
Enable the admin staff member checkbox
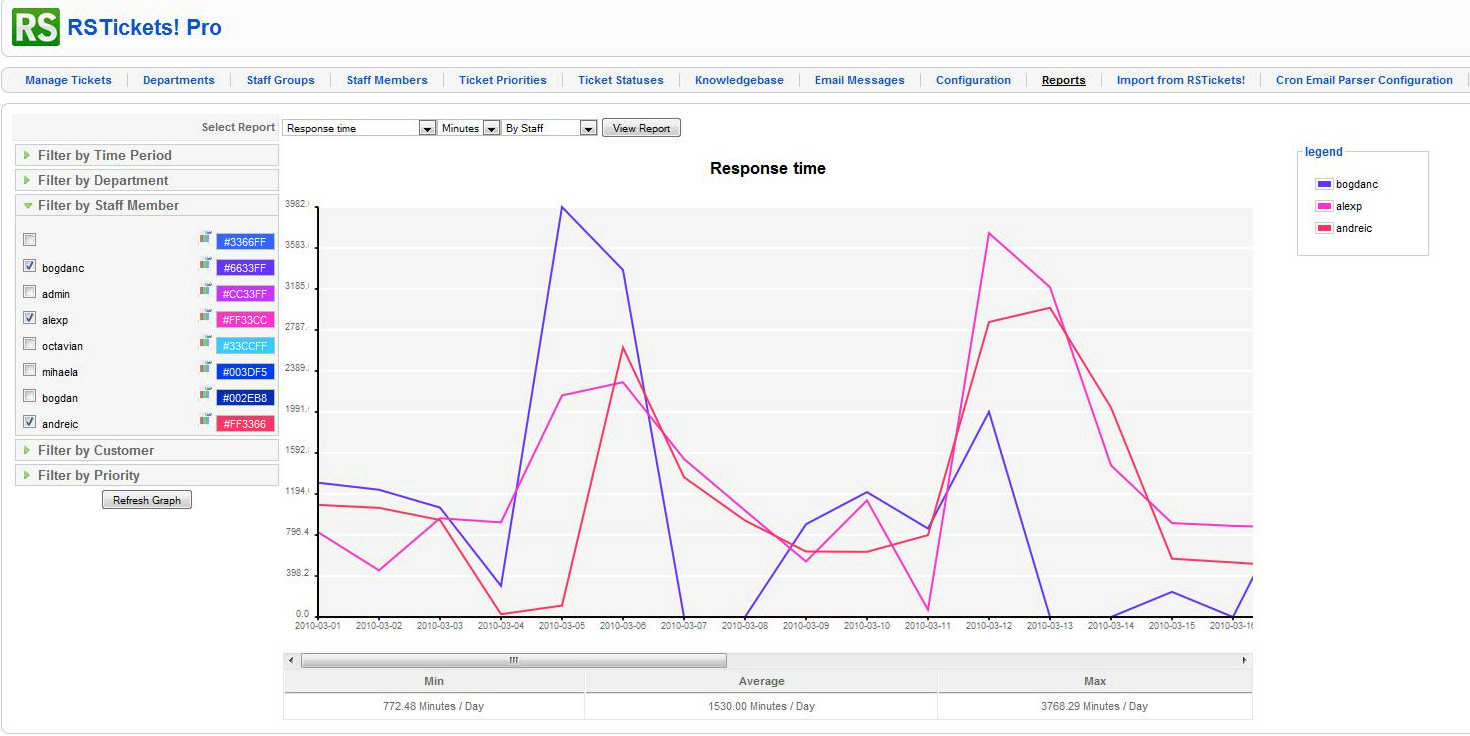tap(29, 293)
